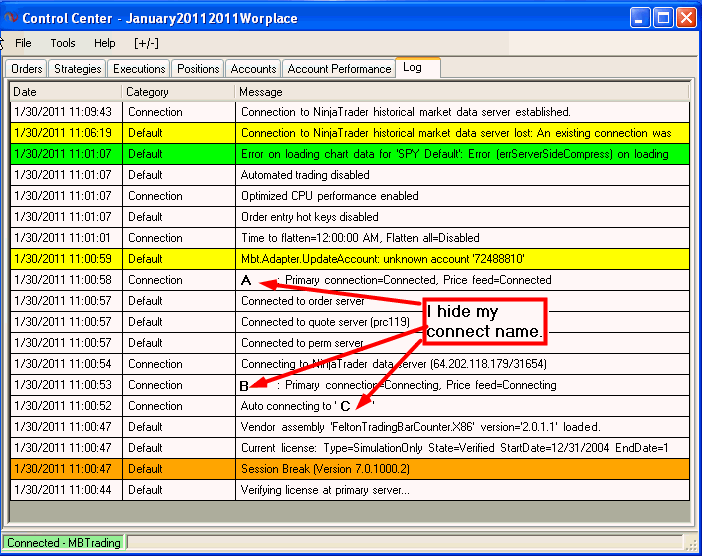Close the Control Center window
This screenshot has height=556, width=702.
686,18
